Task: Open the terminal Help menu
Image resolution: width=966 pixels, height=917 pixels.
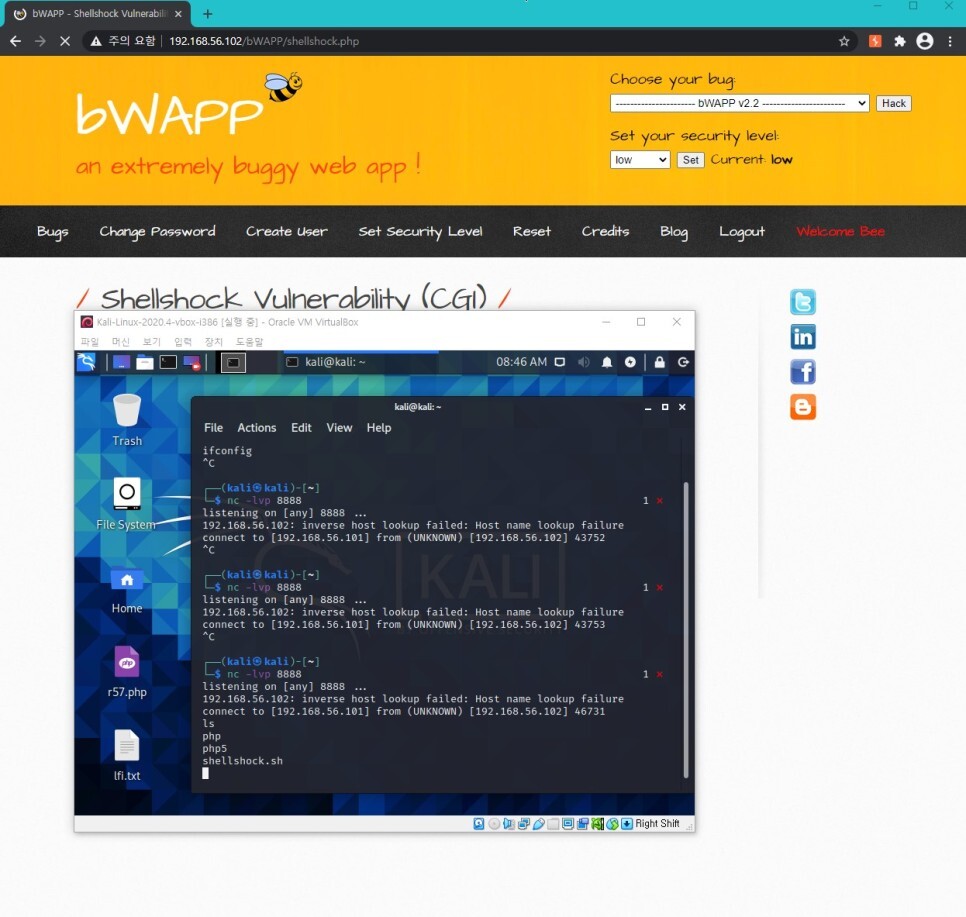Action: pyautogui.click(x=379, y=428)
